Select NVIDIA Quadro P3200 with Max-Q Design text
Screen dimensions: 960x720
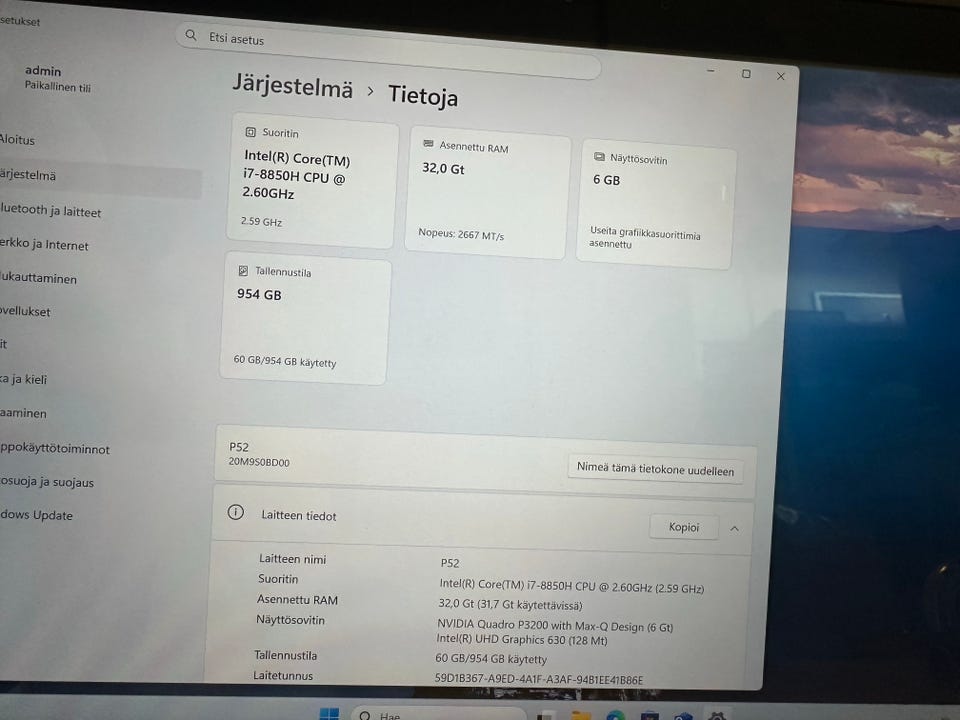tap(555, 626)
